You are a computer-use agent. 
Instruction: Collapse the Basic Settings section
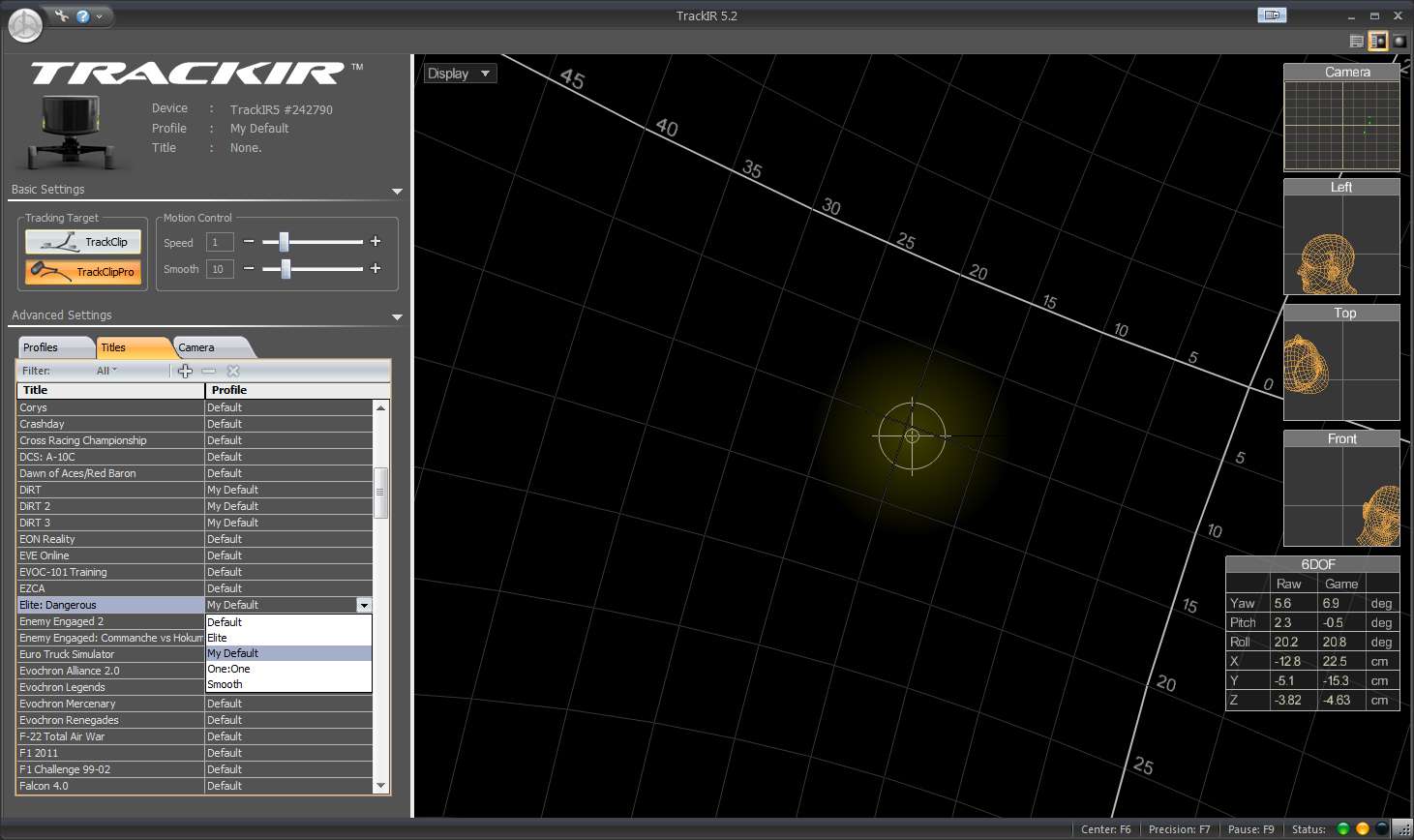pyautogui.click(x=397, y=191)
